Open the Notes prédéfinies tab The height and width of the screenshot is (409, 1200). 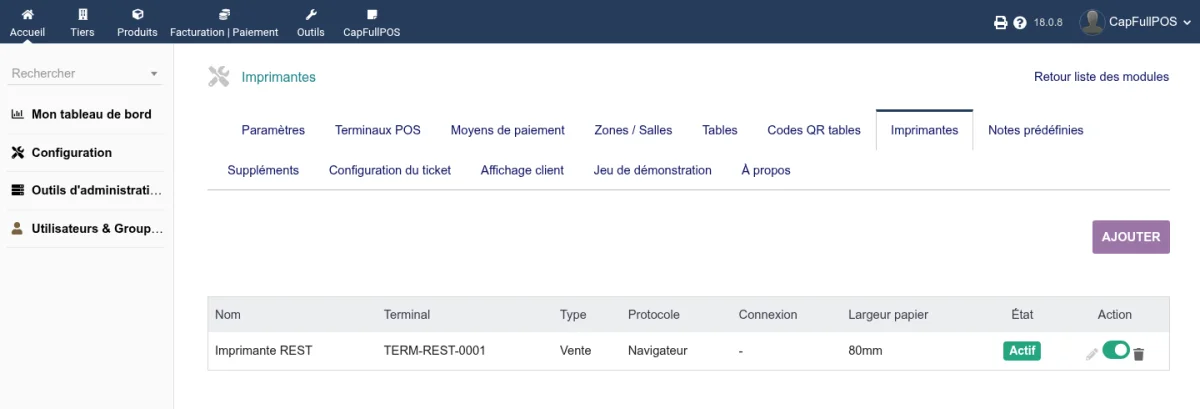(x=1036, y=130)
